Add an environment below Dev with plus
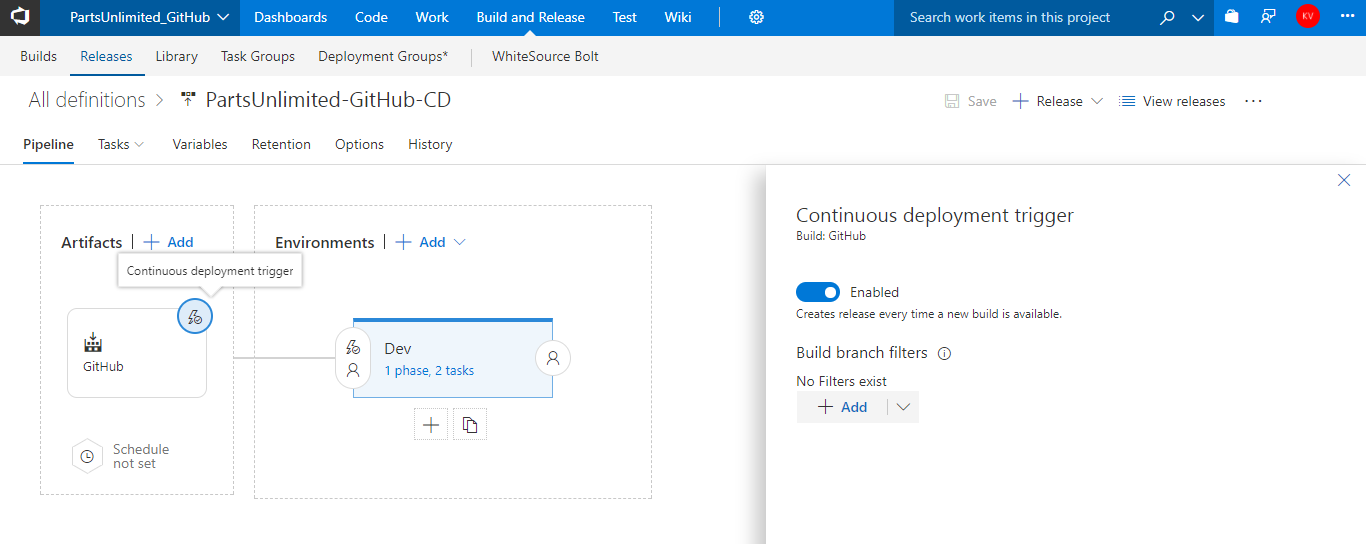This screenshot has height=544, width=1366. pyautogui.click(x=431, y=424)
